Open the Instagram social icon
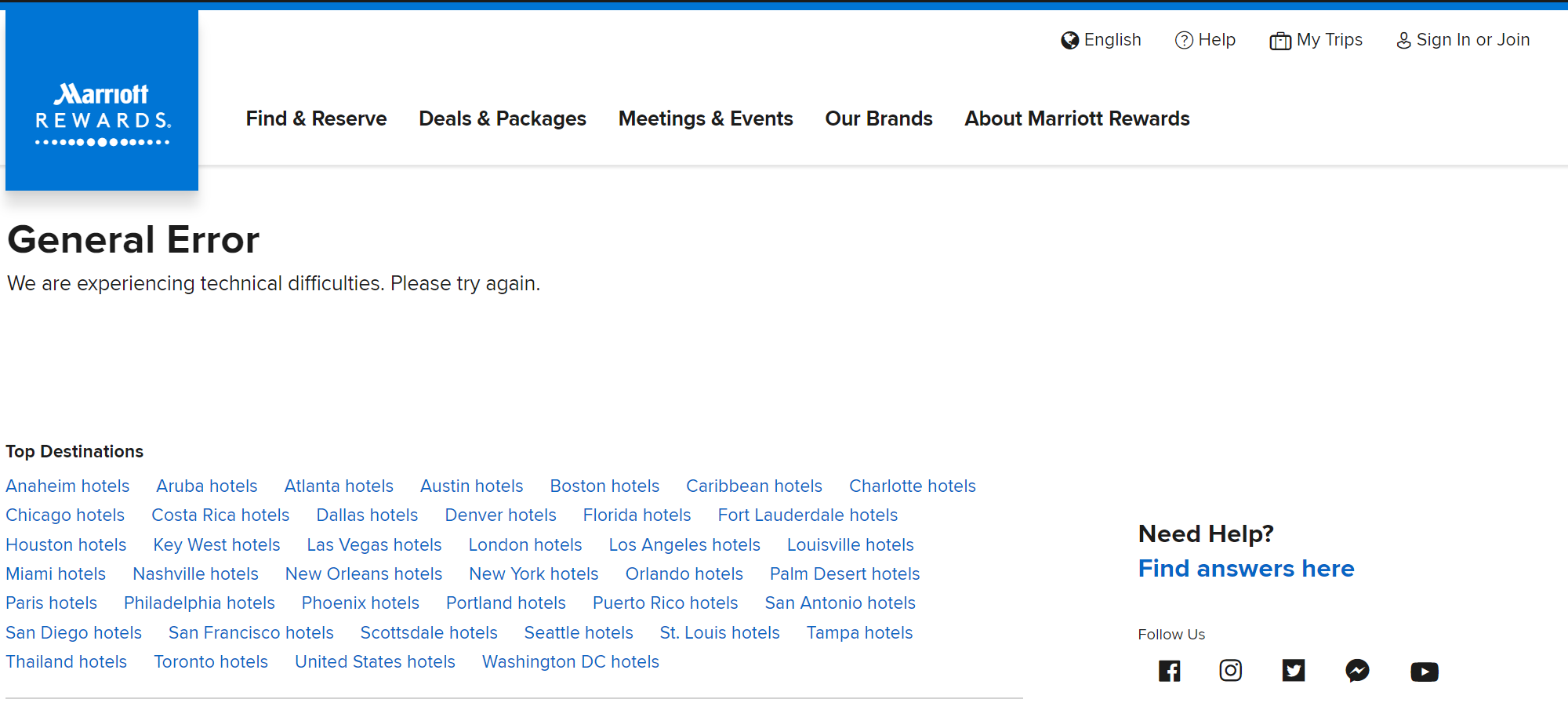Screen dimensions: 1568x710 point(1230,671)
